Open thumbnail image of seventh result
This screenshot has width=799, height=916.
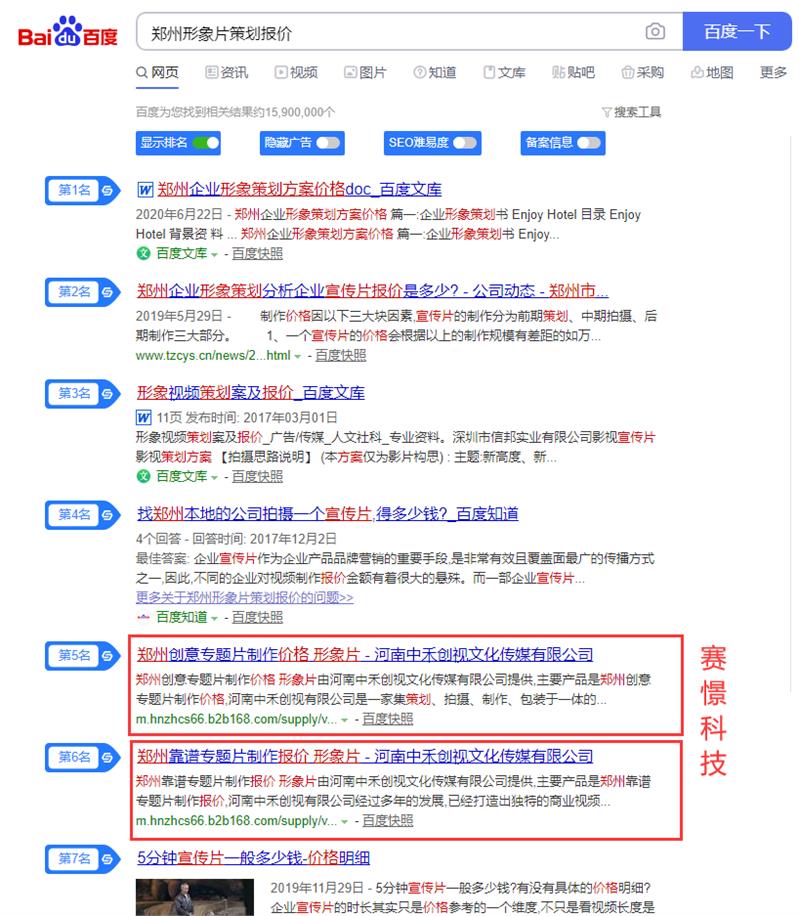click(194, 897)
